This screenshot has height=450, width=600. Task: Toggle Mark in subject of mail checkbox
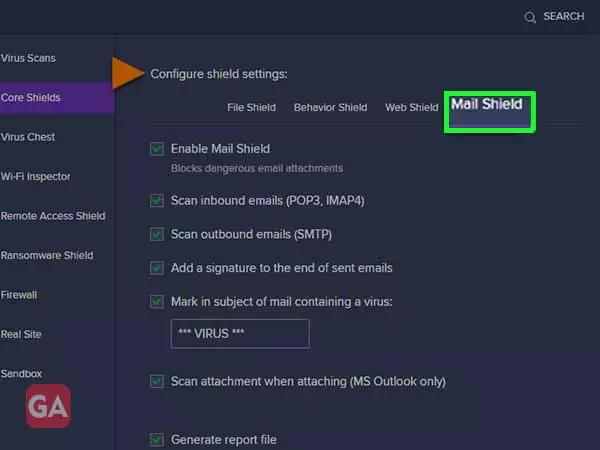pos(157,302)
